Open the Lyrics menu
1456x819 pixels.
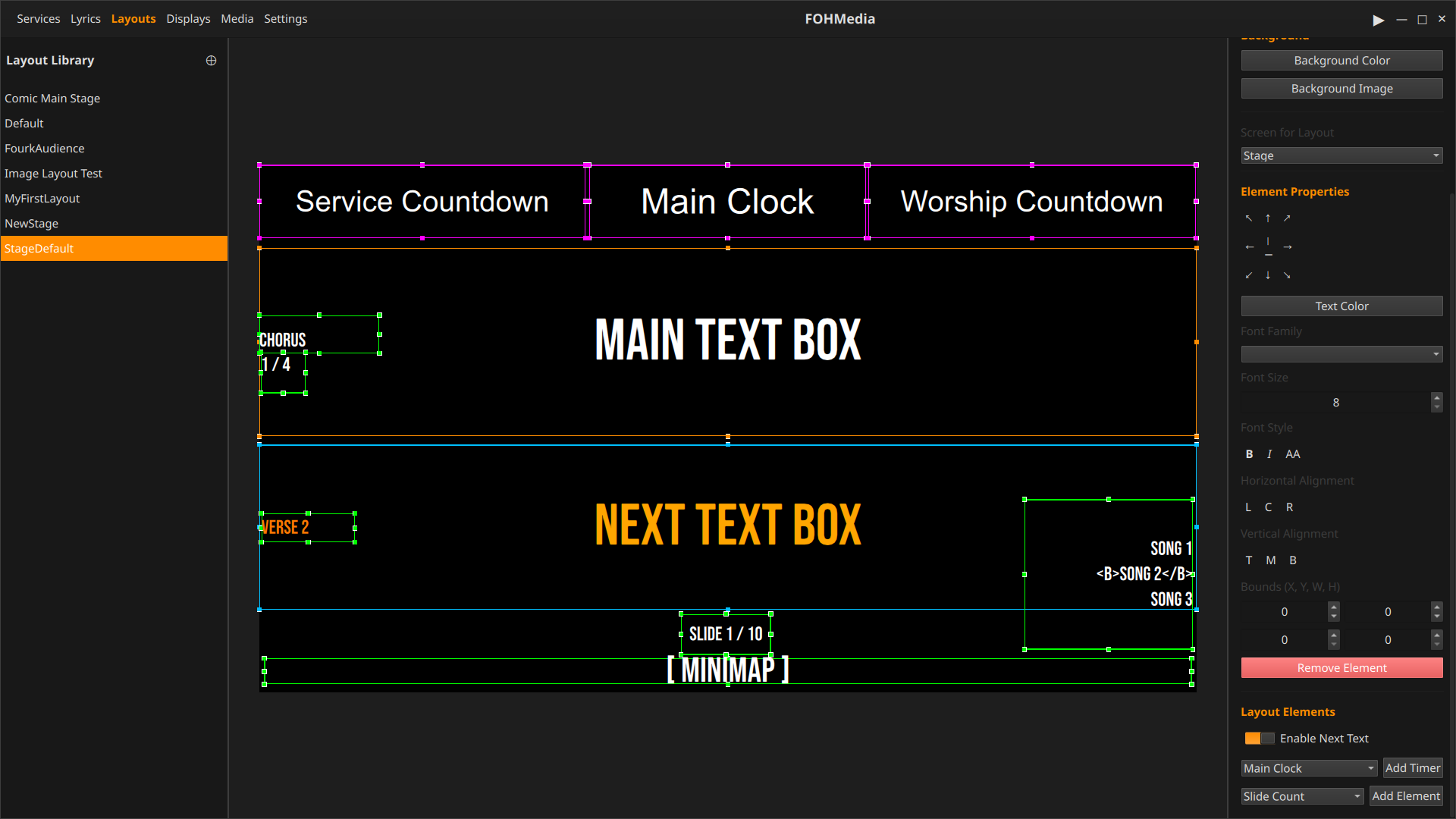(x=86, y=19)
